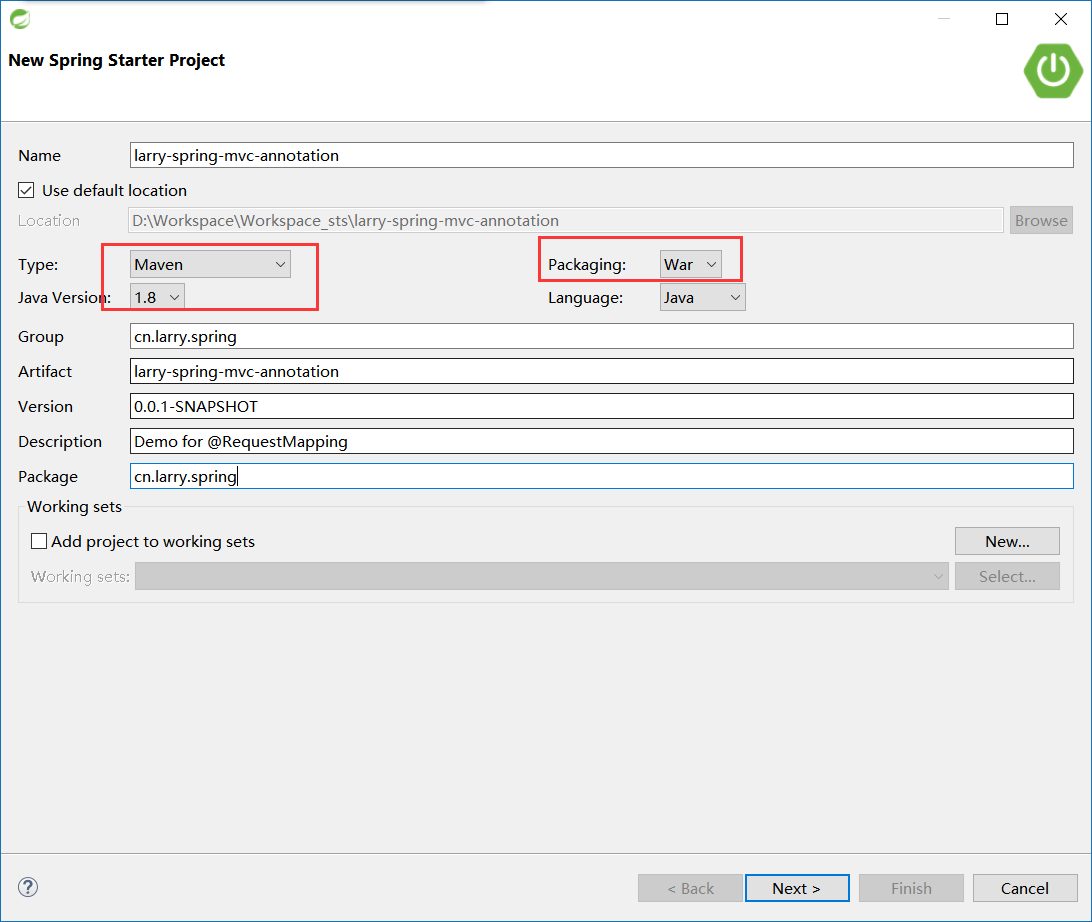Click the Browse button for Location
Screen dimensions: 1092x922
pyautogui.click(x=1041, y=221)
